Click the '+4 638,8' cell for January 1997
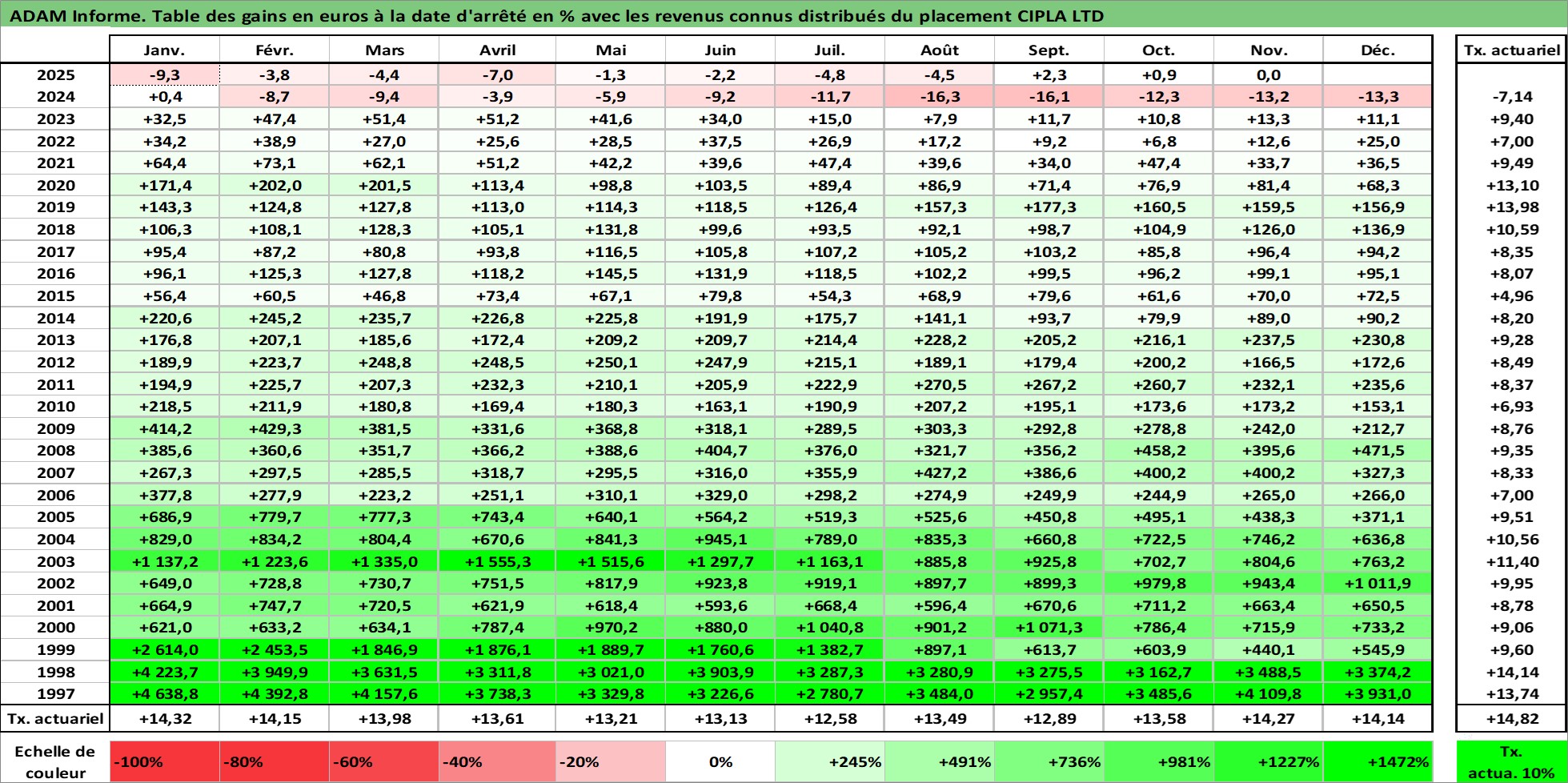 point(164,694)
